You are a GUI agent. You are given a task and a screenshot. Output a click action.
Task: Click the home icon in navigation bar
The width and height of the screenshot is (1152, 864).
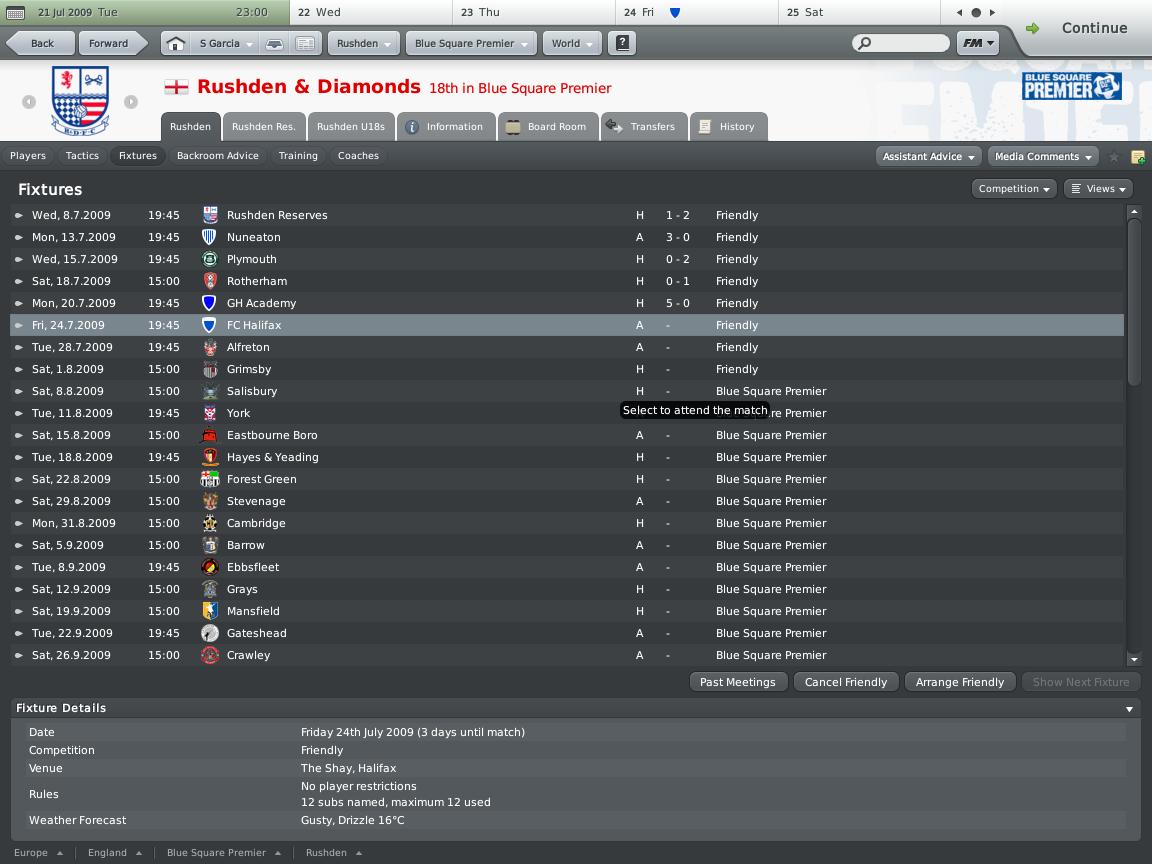point(175,43)
